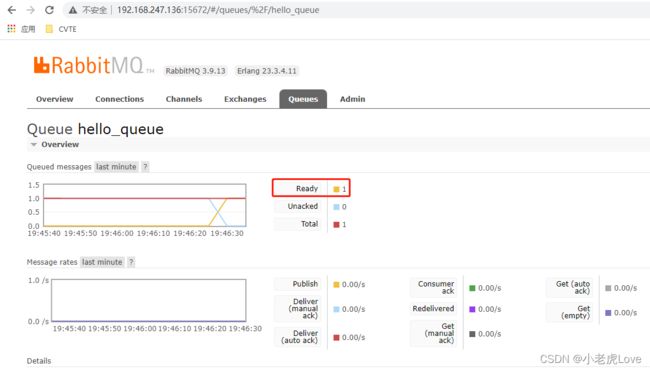The width and height of the screenshot is (650, 370).
Task: Click the Message rates chart
Action: tap(148, 300)
